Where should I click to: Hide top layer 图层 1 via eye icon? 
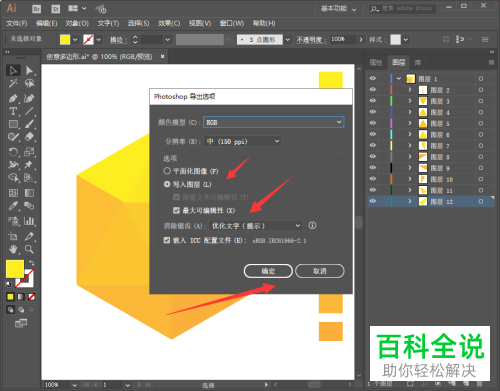tap(373, 78)
